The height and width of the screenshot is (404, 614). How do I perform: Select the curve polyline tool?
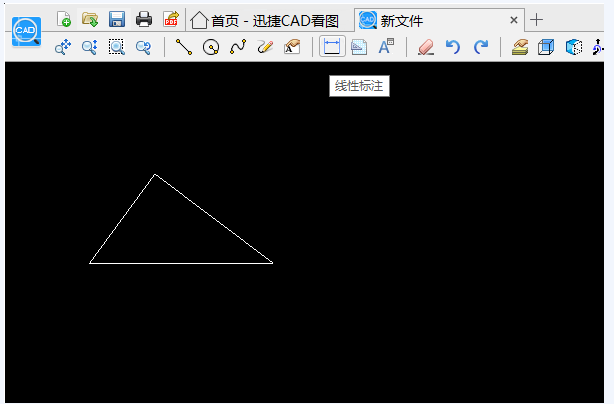(x=238, y=47)
